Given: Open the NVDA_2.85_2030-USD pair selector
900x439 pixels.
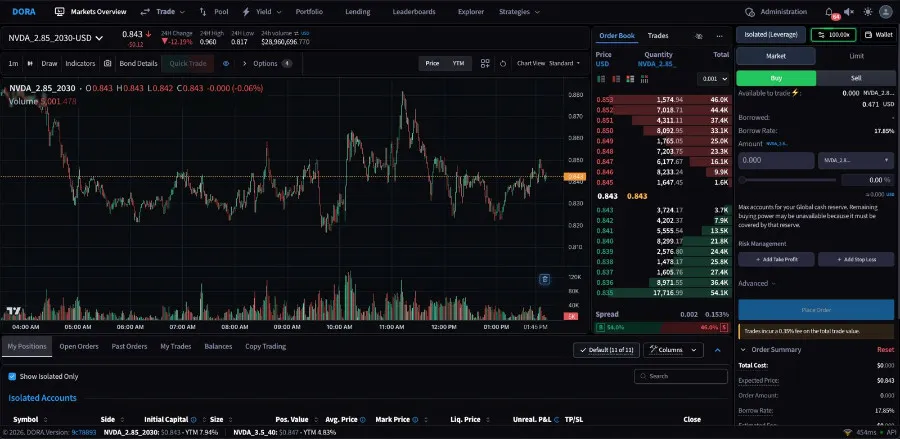Looking at the screenshot, I should [55, 38].
